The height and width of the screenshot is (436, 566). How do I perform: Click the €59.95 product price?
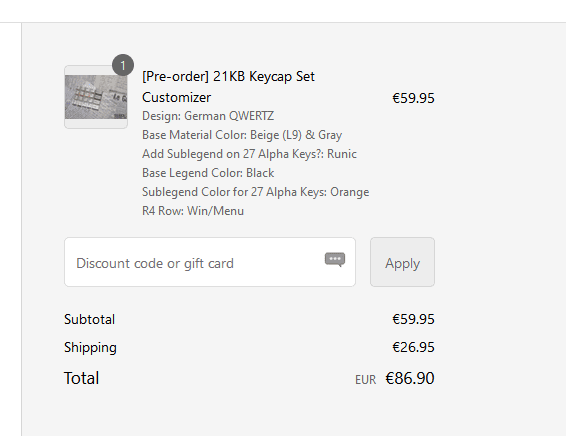tap(413, 98)
